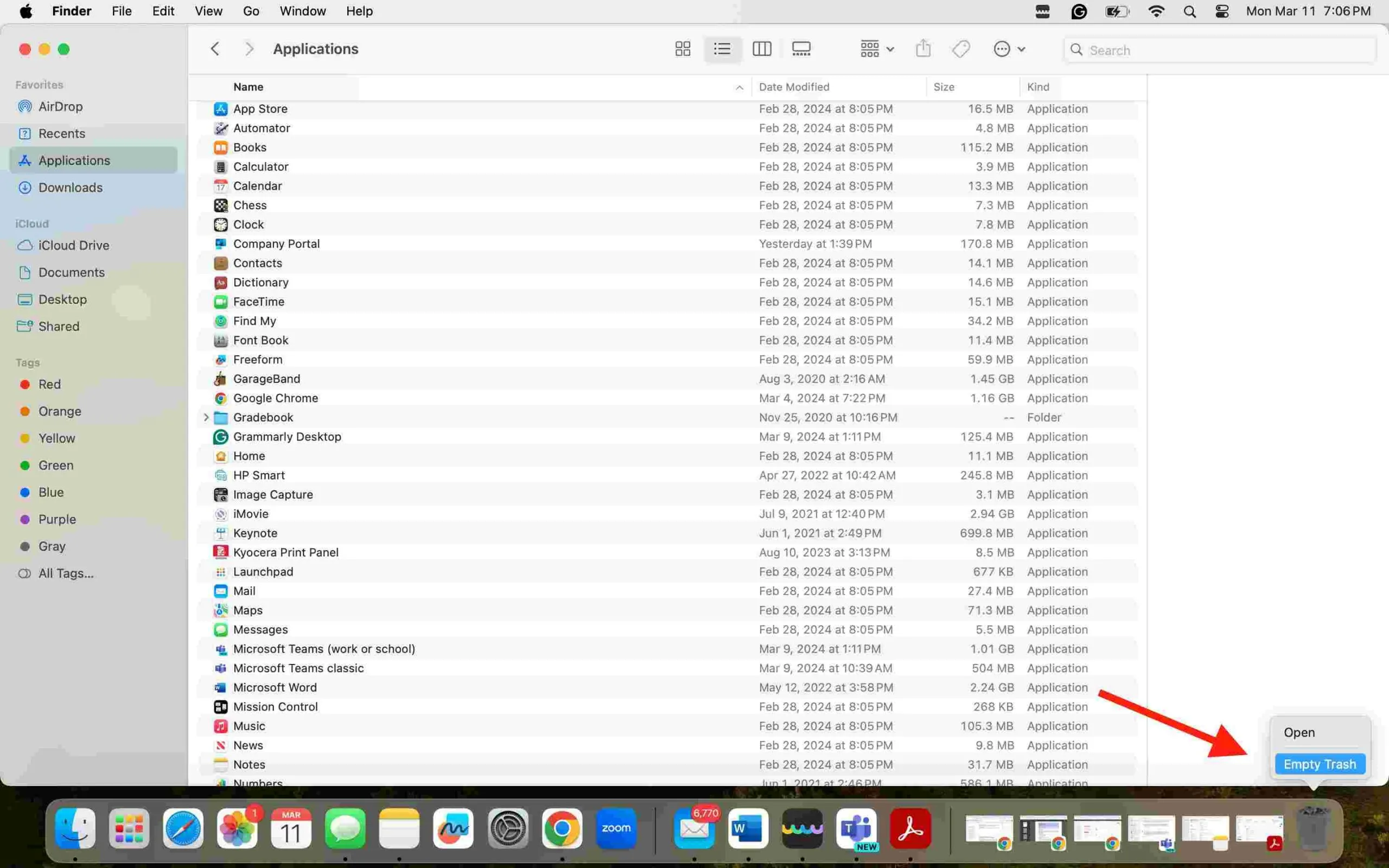
Task: Select the Tag icon in toolbar
Action: click(961, 49)
